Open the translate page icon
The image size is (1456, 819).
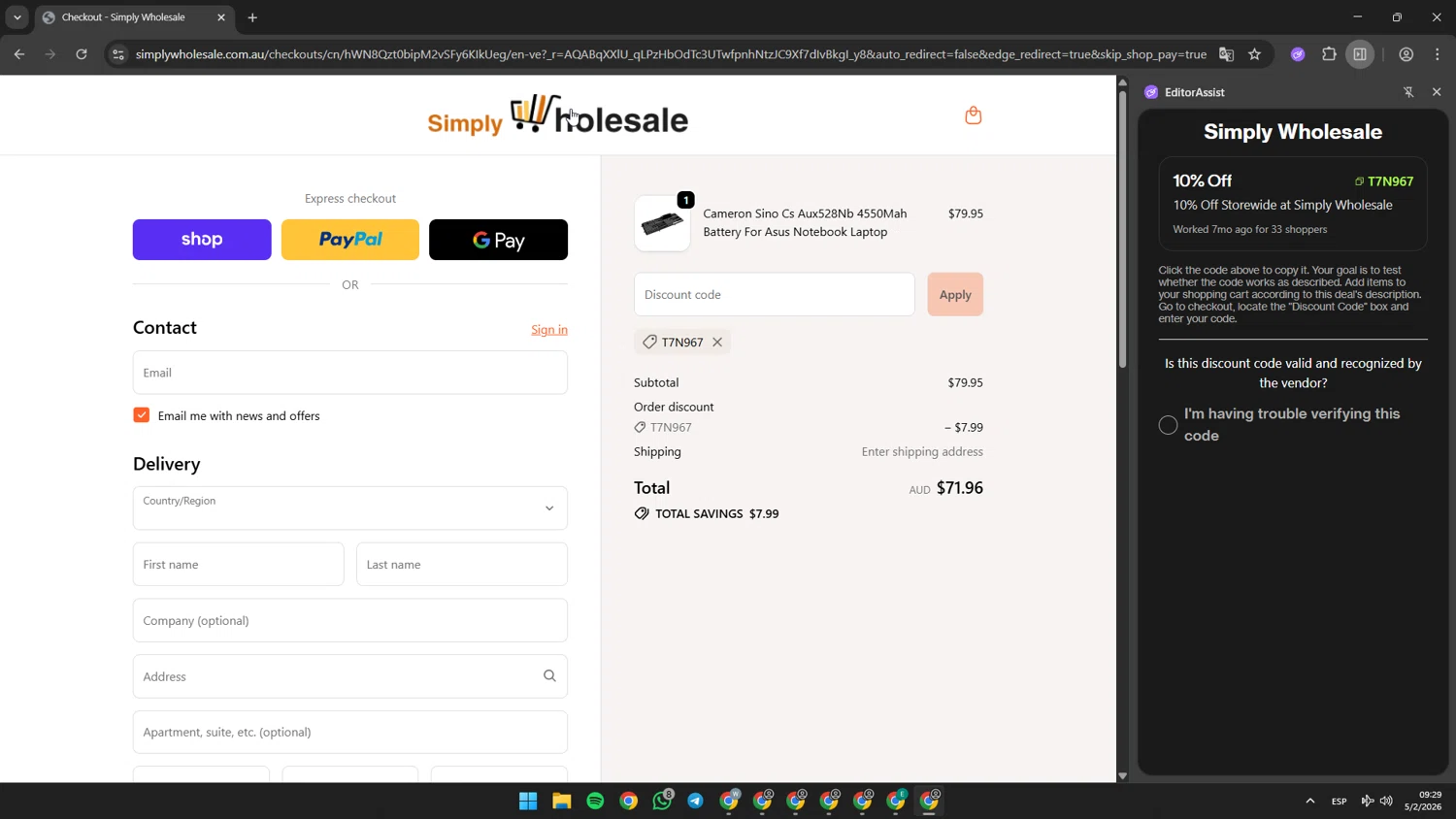tap(1227, 54)
